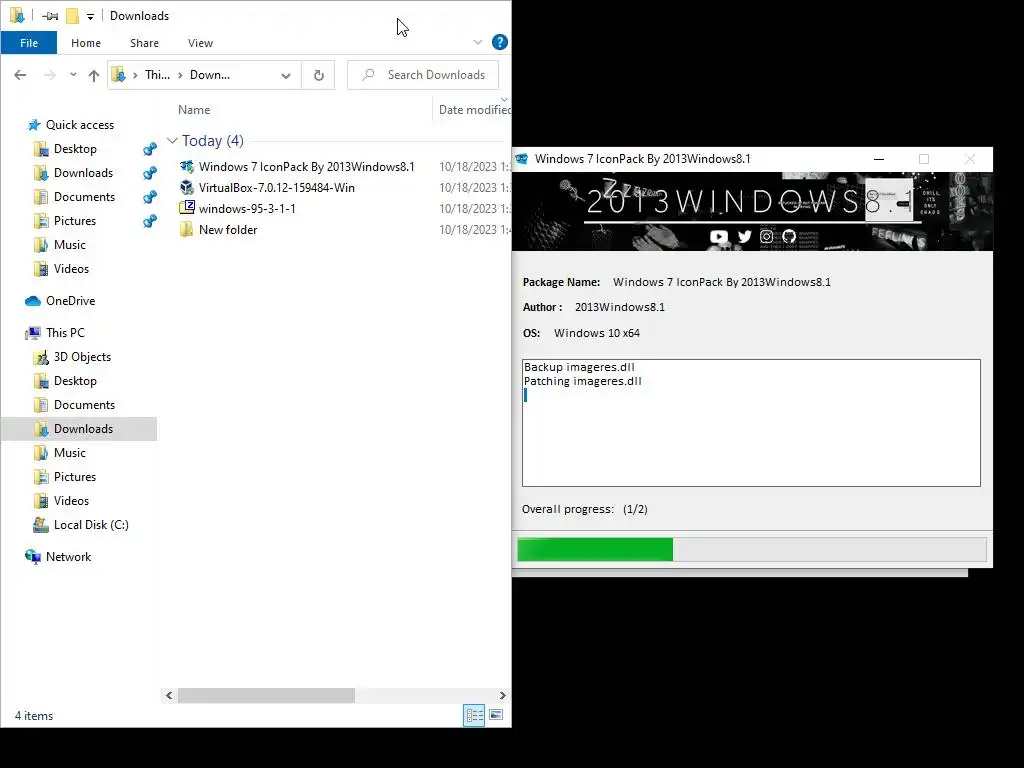
Task: Click the blue Help question mark icon
Action: [500, 42]
